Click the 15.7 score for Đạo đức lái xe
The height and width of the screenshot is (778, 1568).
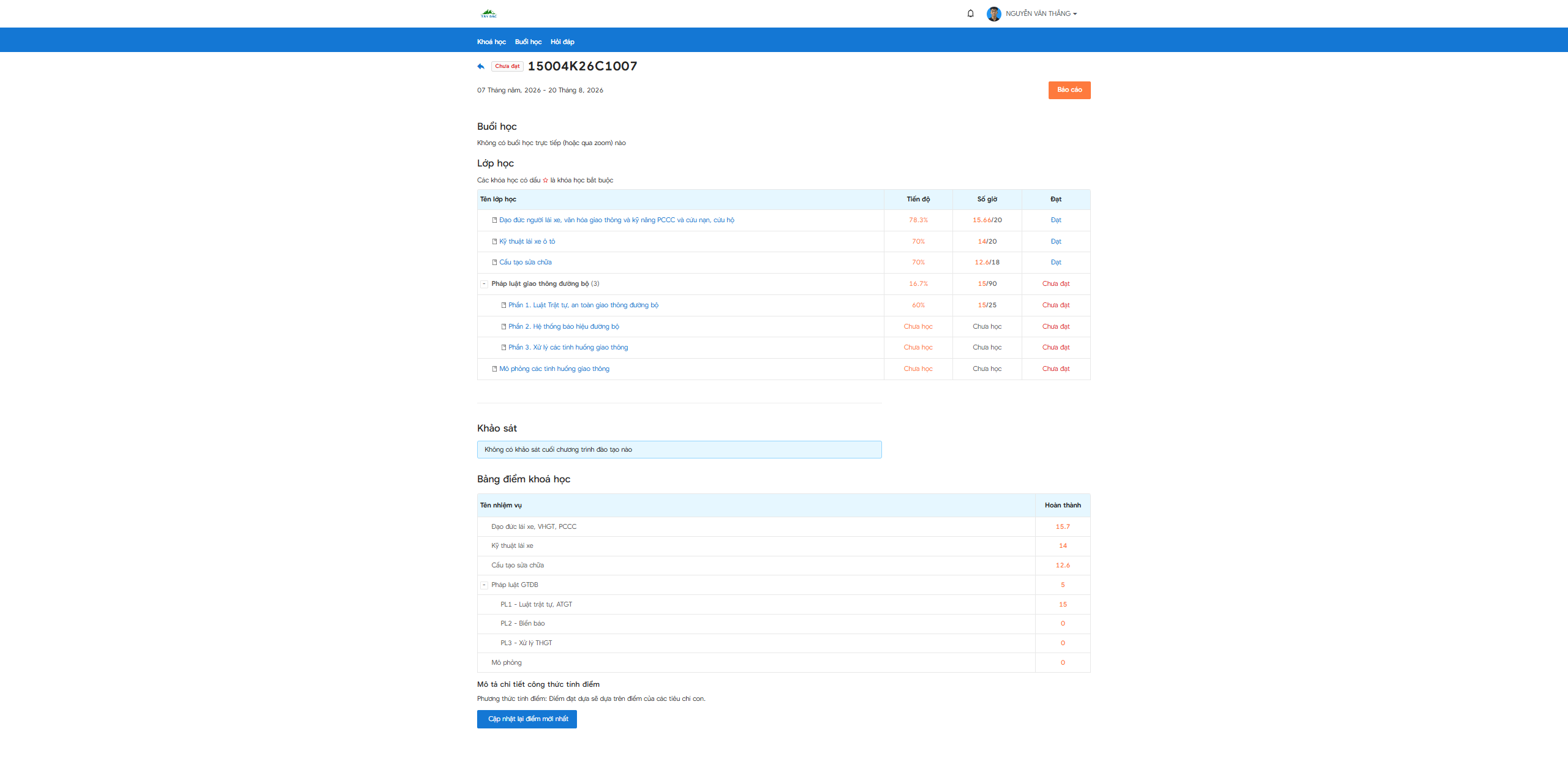pyautogui.click(x=1063, y=527)
